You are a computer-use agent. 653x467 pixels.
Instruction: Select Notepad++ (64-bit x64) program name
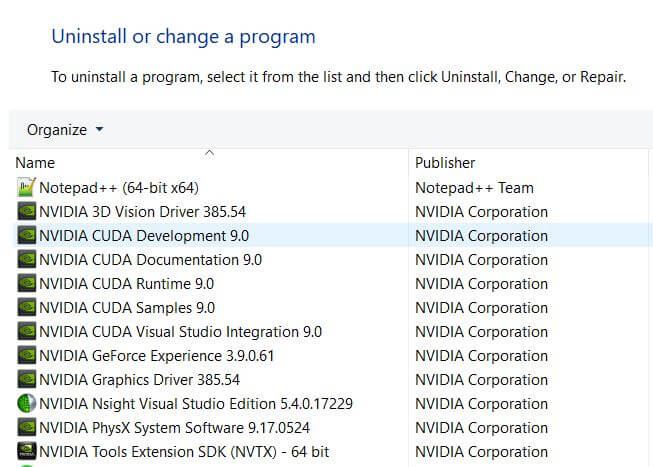[119, 188]
